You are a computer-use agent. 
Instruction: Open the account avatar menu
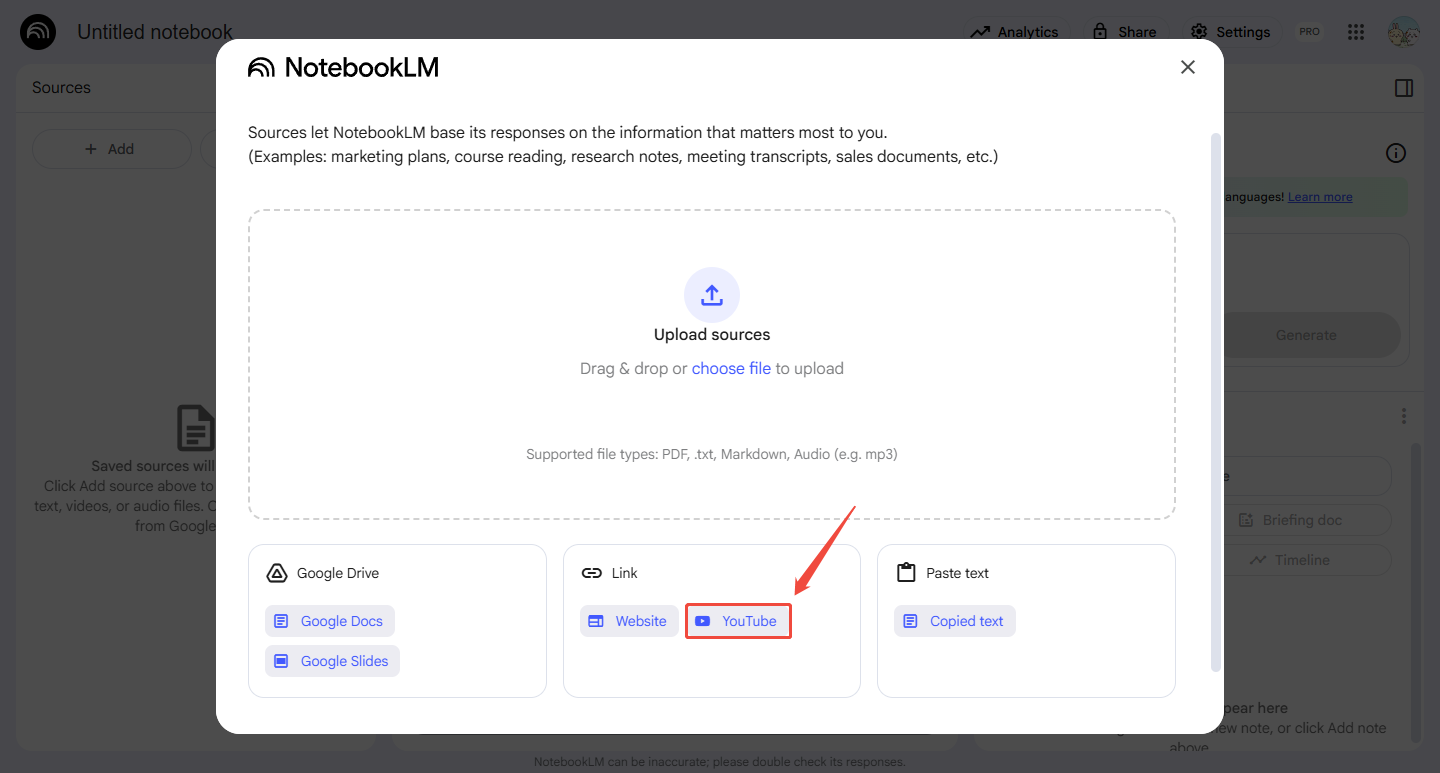[1404, 32]
